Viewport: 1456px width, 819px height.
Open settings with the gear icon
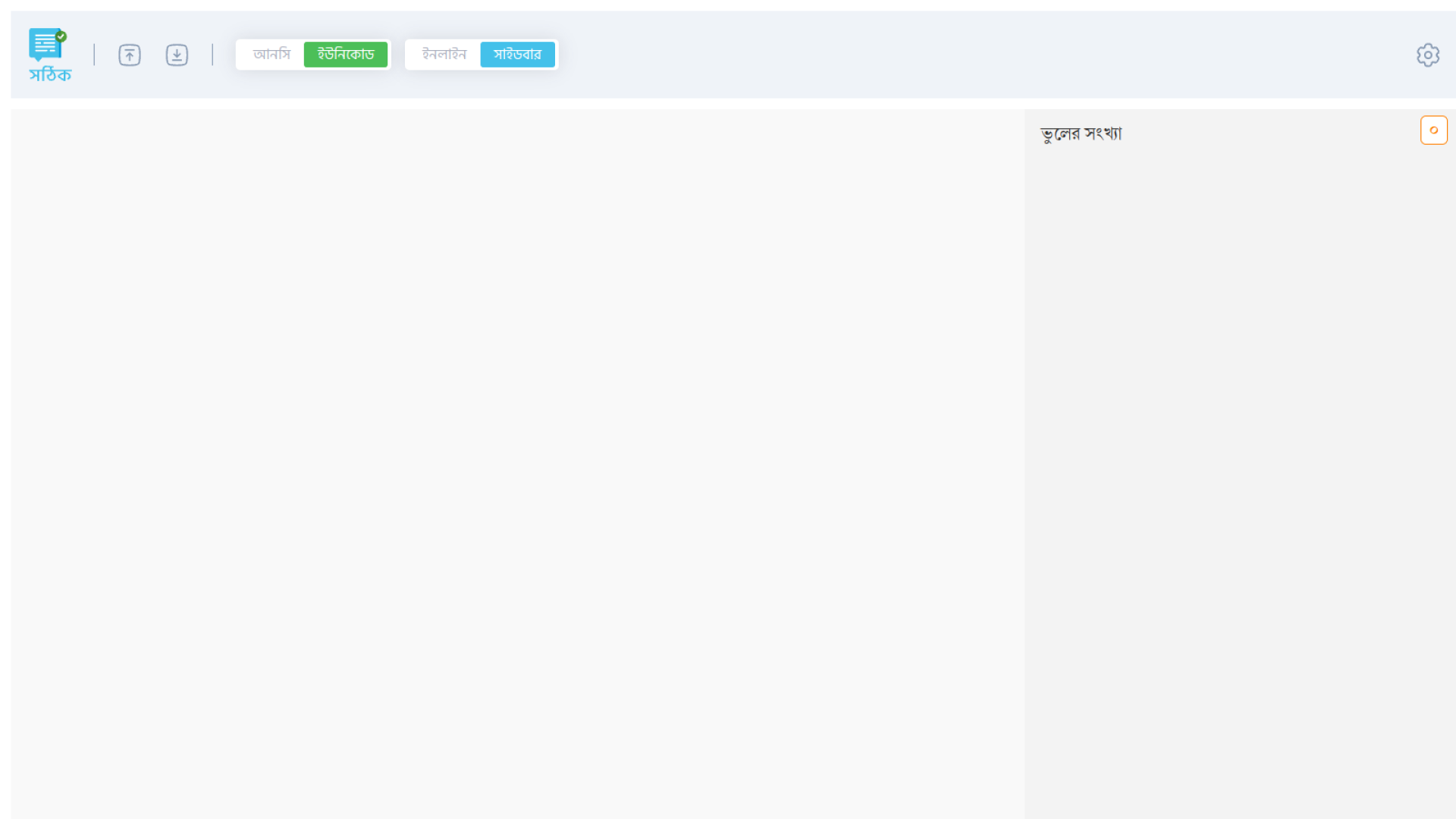coord(1428,55)
